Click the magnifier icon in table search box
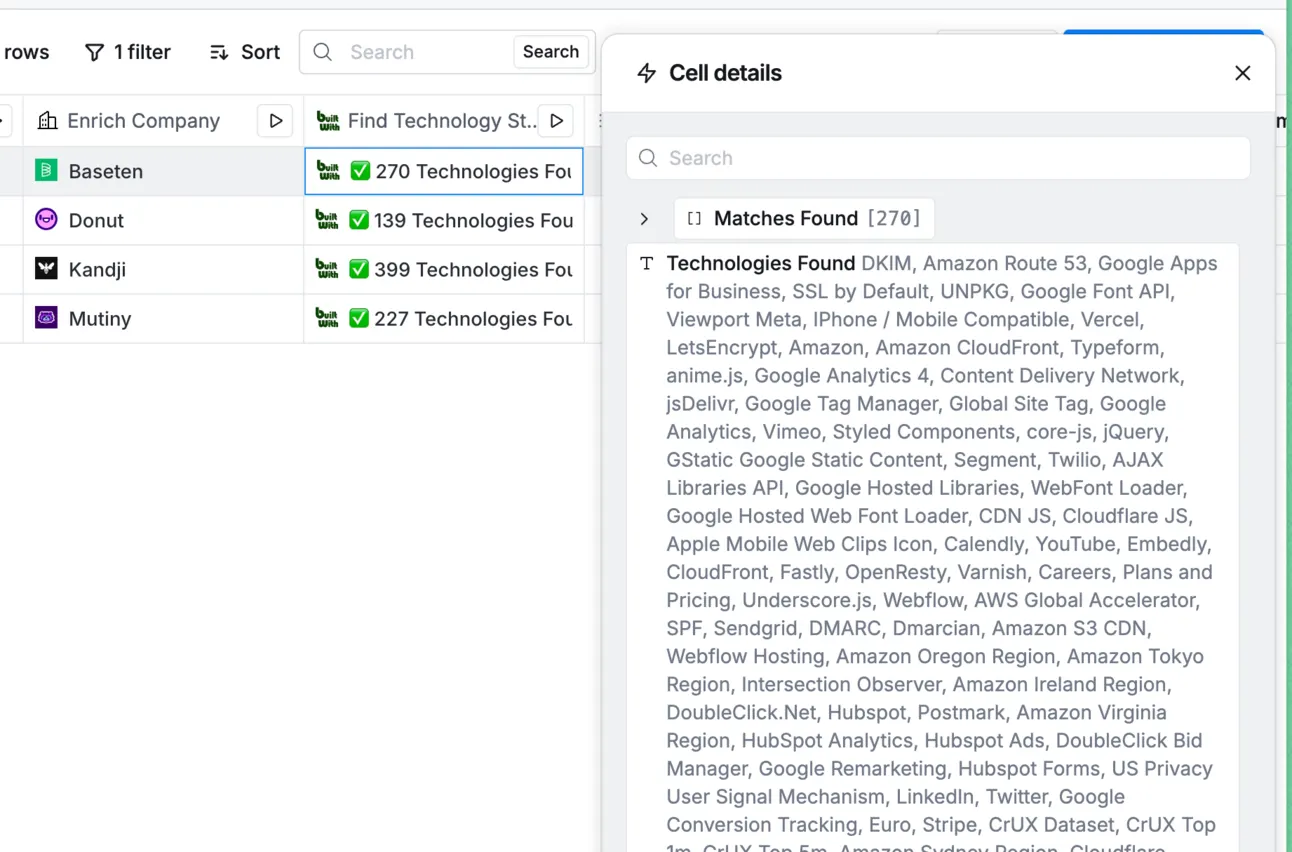This screenshot has width=1292, height=852. click(x=322, y=52)
